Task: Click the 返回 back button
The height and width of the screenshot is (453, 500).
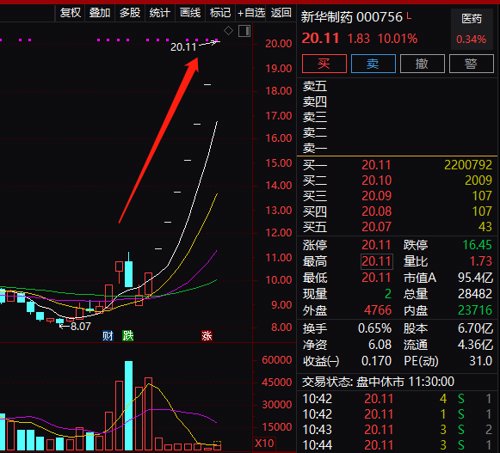Action: click(281, 13)
